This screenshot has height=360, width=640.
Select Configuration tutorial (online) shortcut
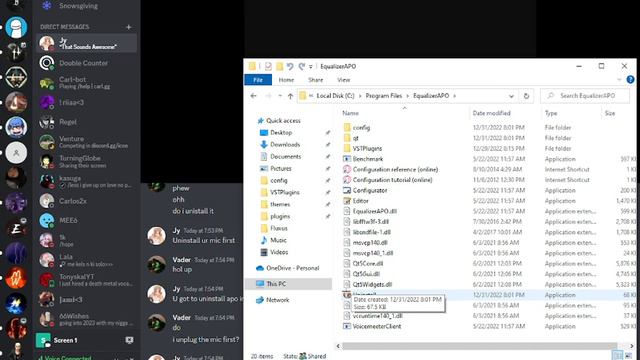tap(392, 180)
